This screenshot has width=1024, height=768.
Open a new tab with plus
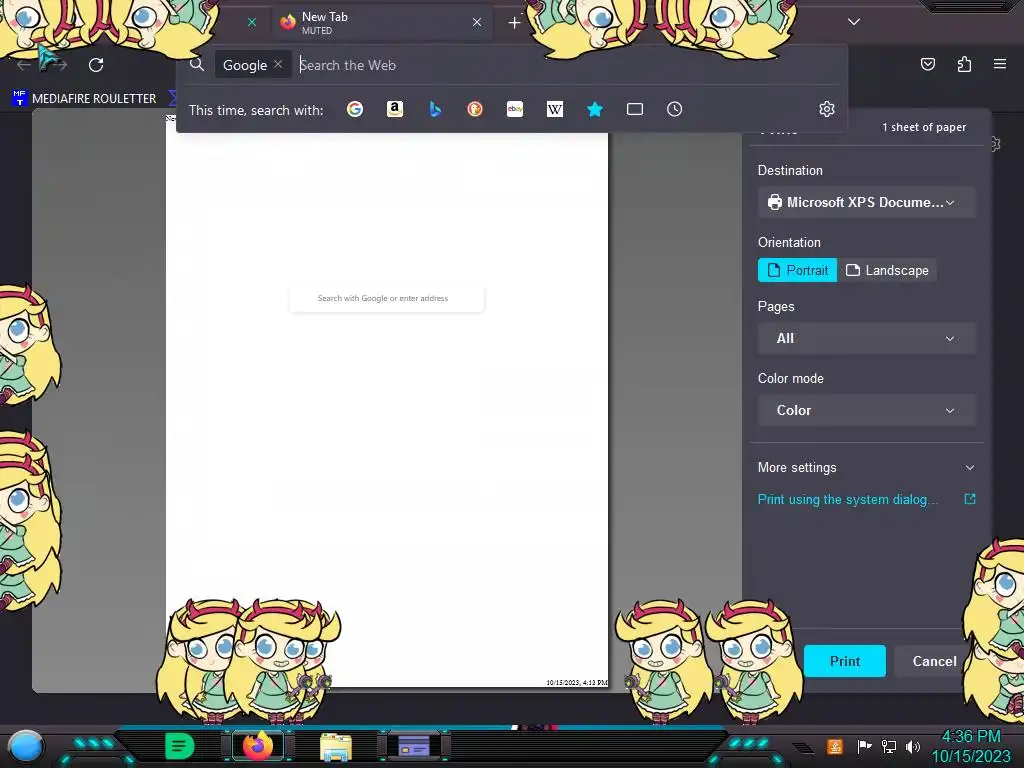[514, 23]
